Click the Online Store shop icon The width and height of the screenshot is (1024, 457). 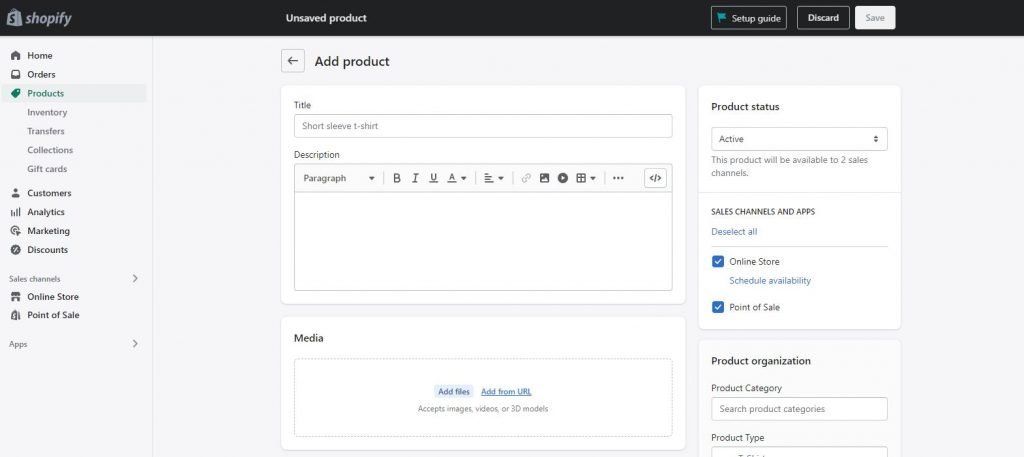(16, 296)
